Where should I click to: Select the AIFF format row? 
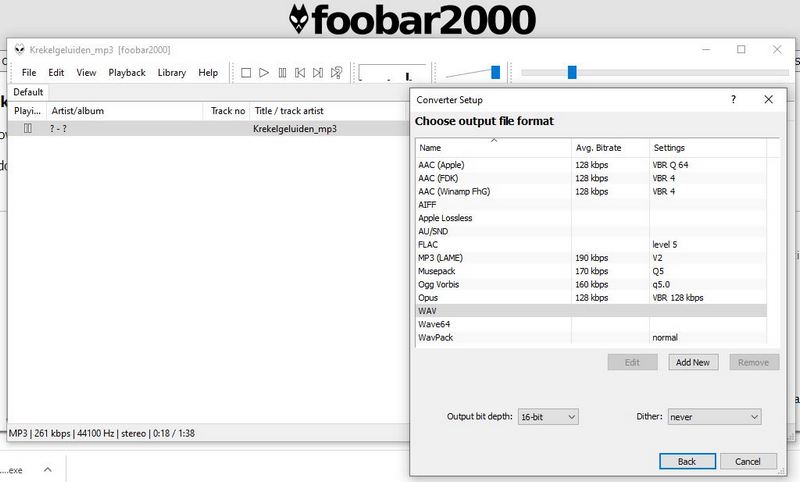pos(591,205)
